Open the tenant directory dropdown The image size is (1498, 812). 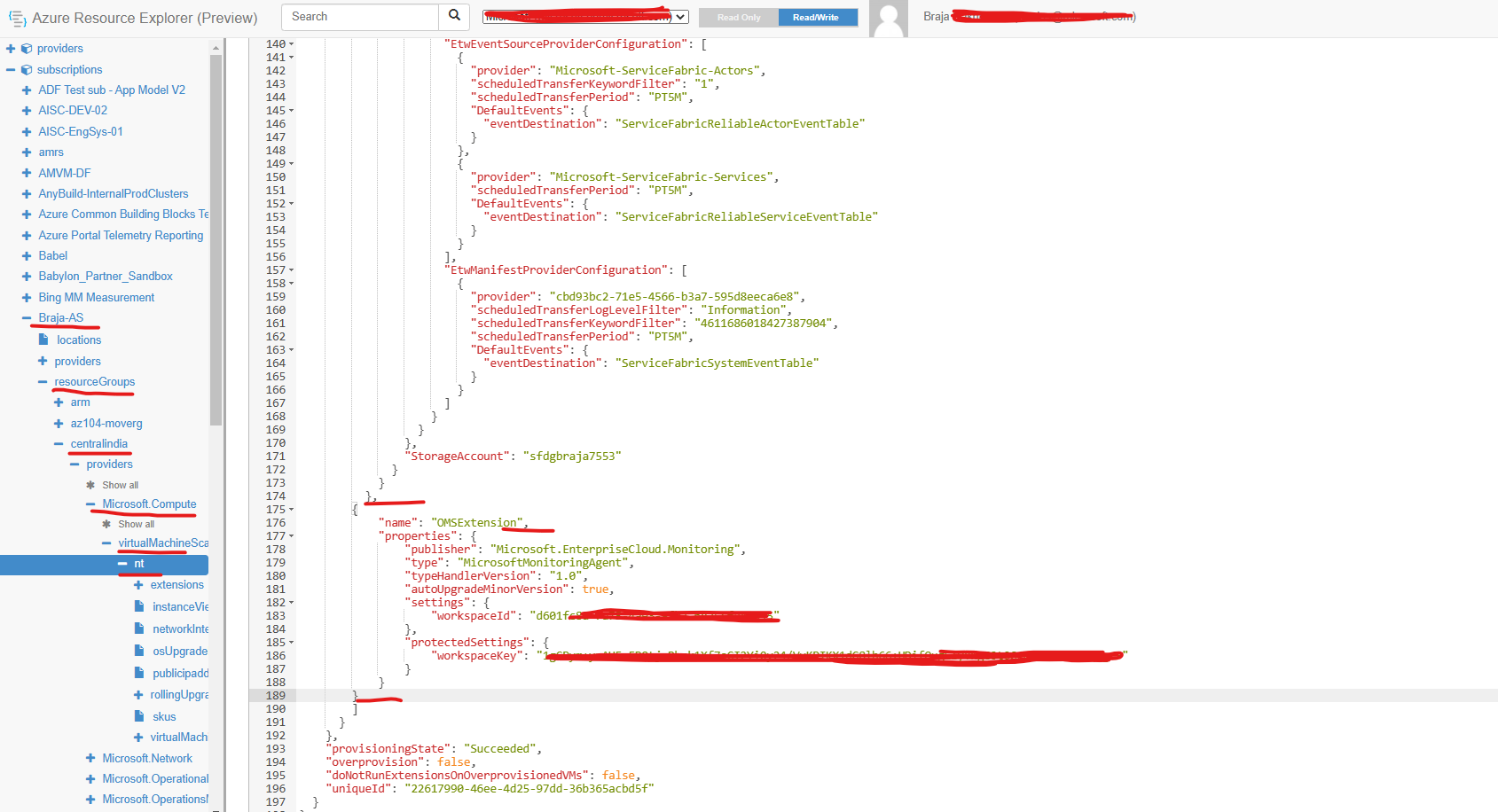coord(585,17)
